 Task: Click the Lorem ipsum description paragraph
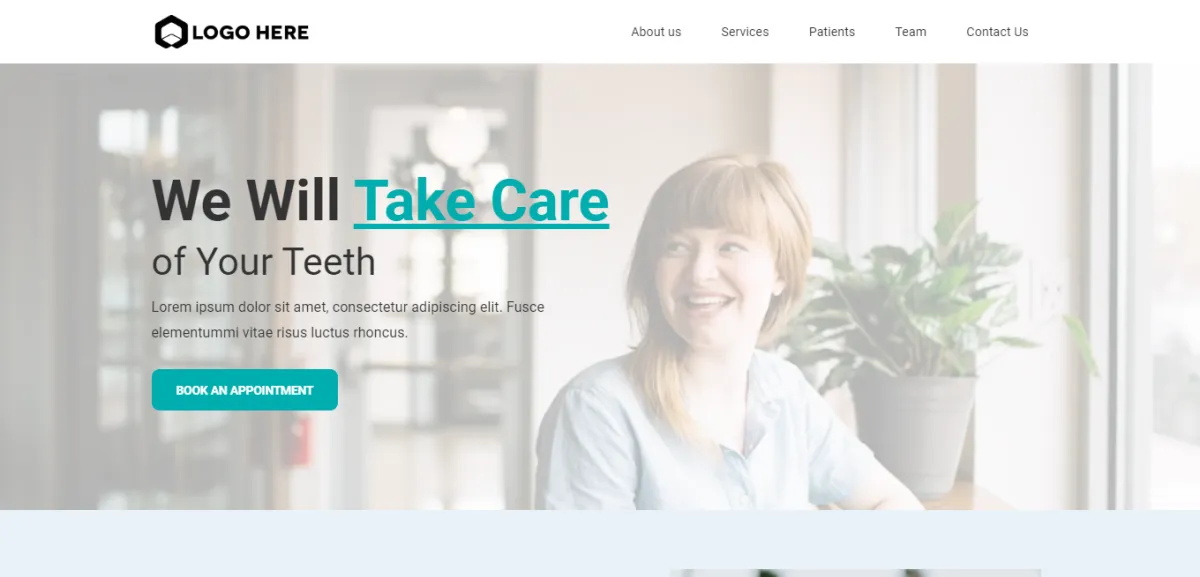(x=348, y=319)
